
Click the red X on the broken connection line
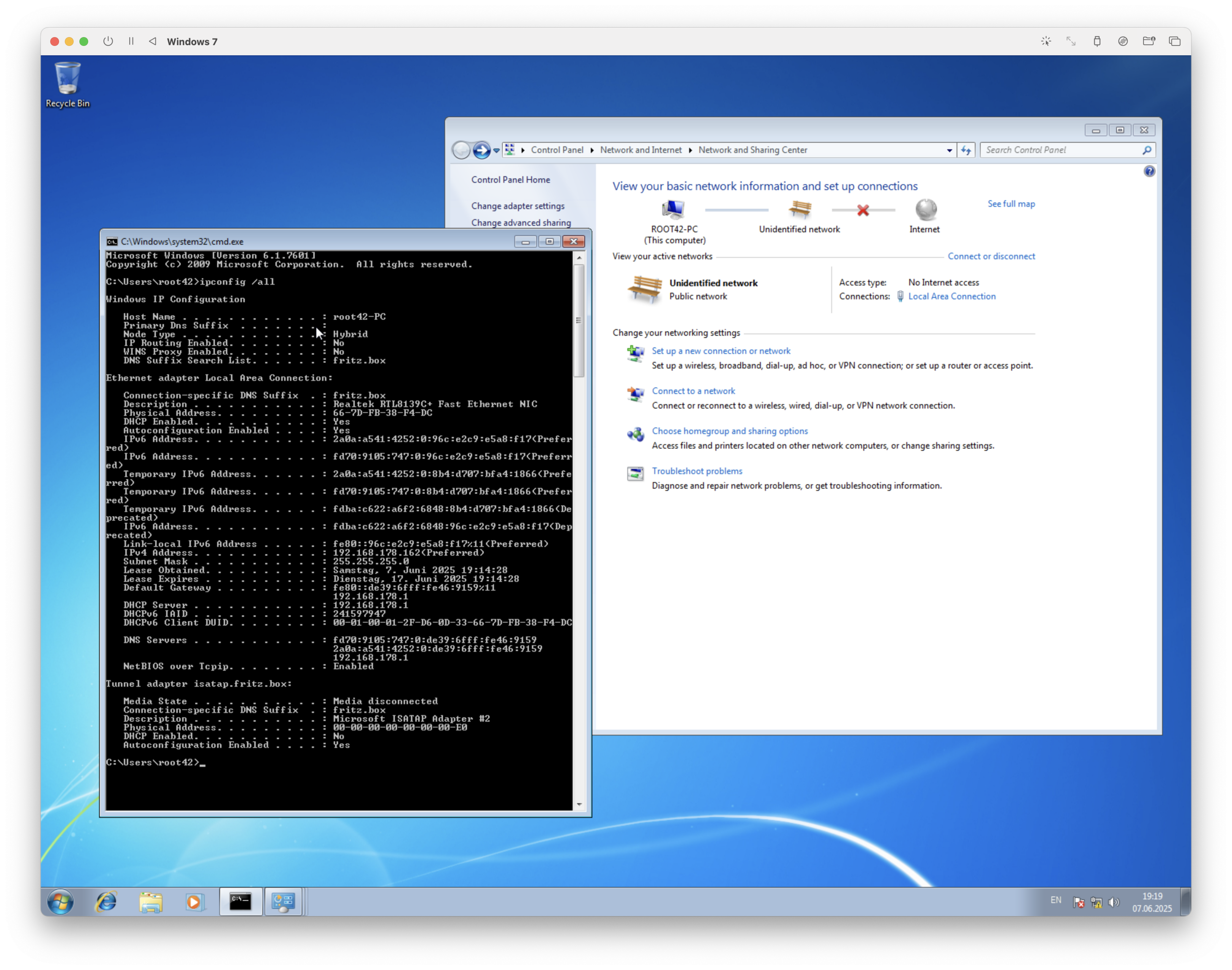pos(863,211)
